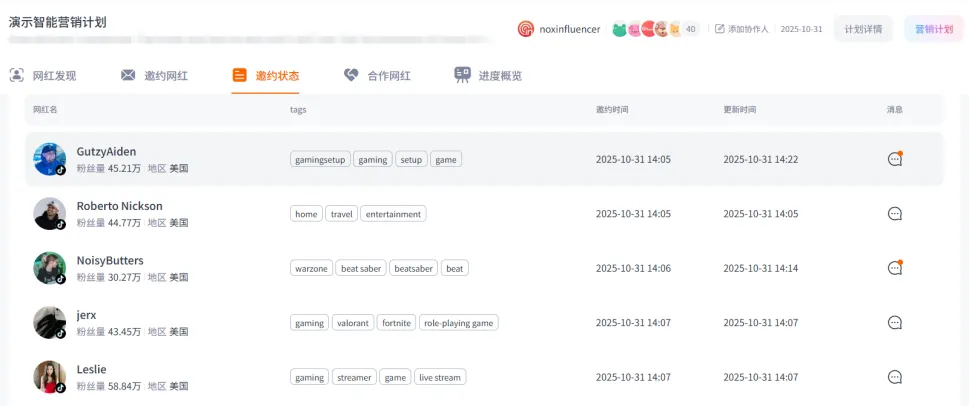This screenshot has height=406, width=969.
Task: Open NoisyButters' avatar thumbnail
Action: (x=49, y=268)
